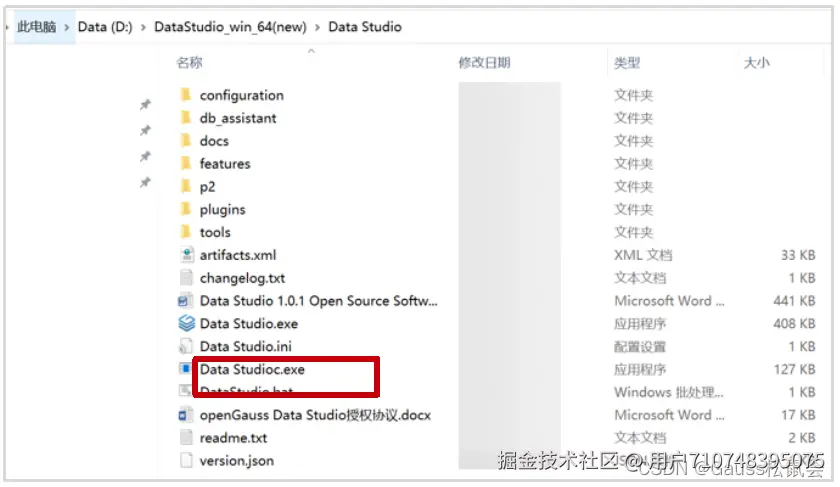The height and width of the screenshot is (487, 840).
Task: Click the 441 KB size cell
Action: pyautogui.click(x=794, y=301)
